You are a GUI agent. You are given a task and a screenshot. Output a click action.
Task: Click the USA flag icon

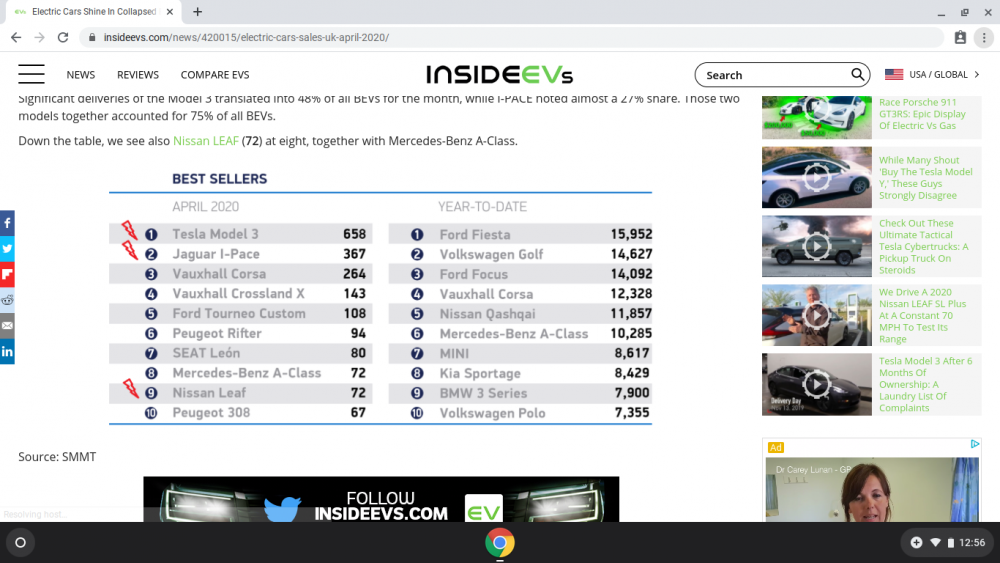click(x=894, y=75)
